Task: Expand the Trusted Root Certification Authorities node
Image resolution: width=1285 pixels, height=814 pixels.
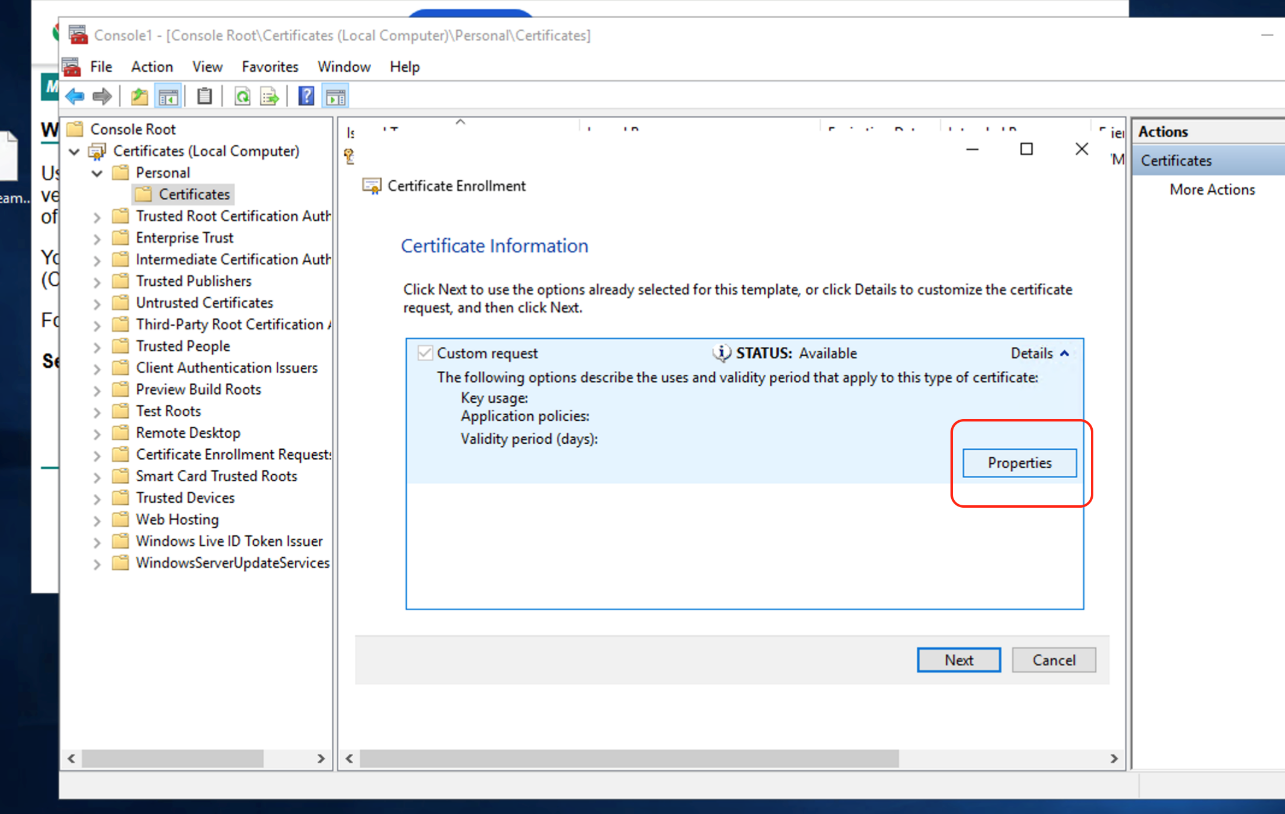Action: pos(97,216)
